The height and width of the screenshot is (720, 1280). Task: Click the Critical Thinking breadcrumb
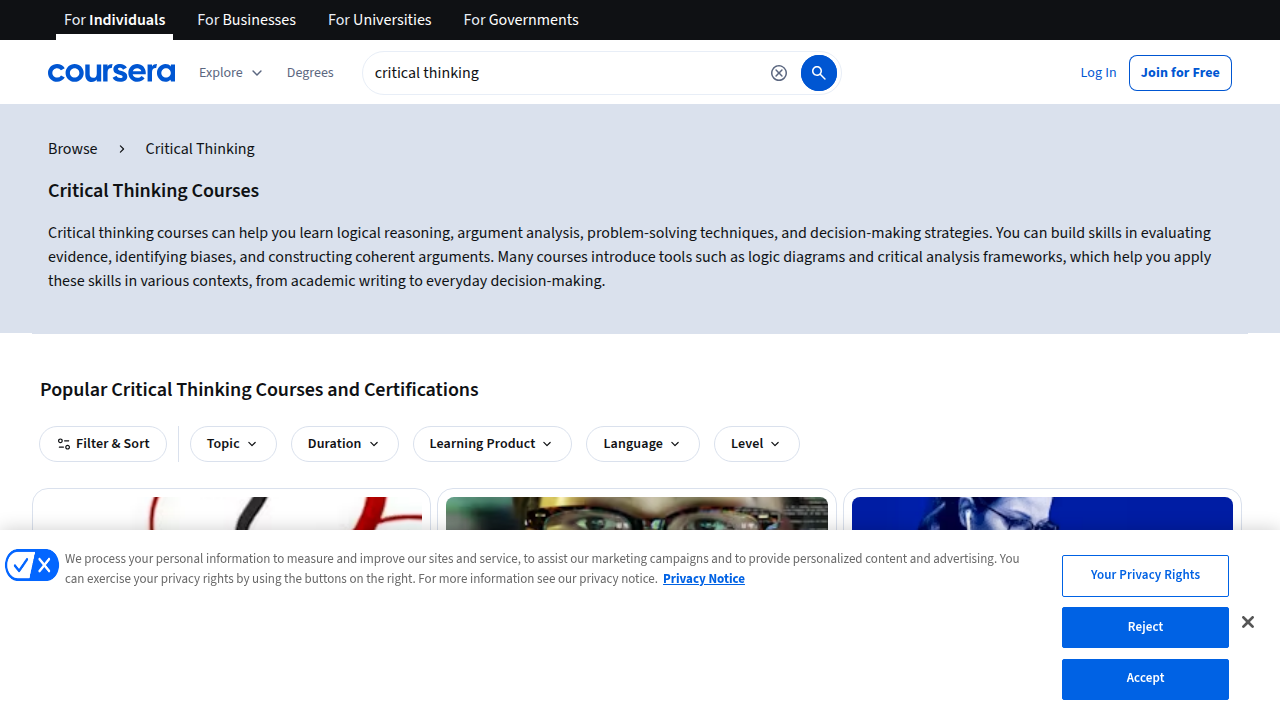click(200, 149)
